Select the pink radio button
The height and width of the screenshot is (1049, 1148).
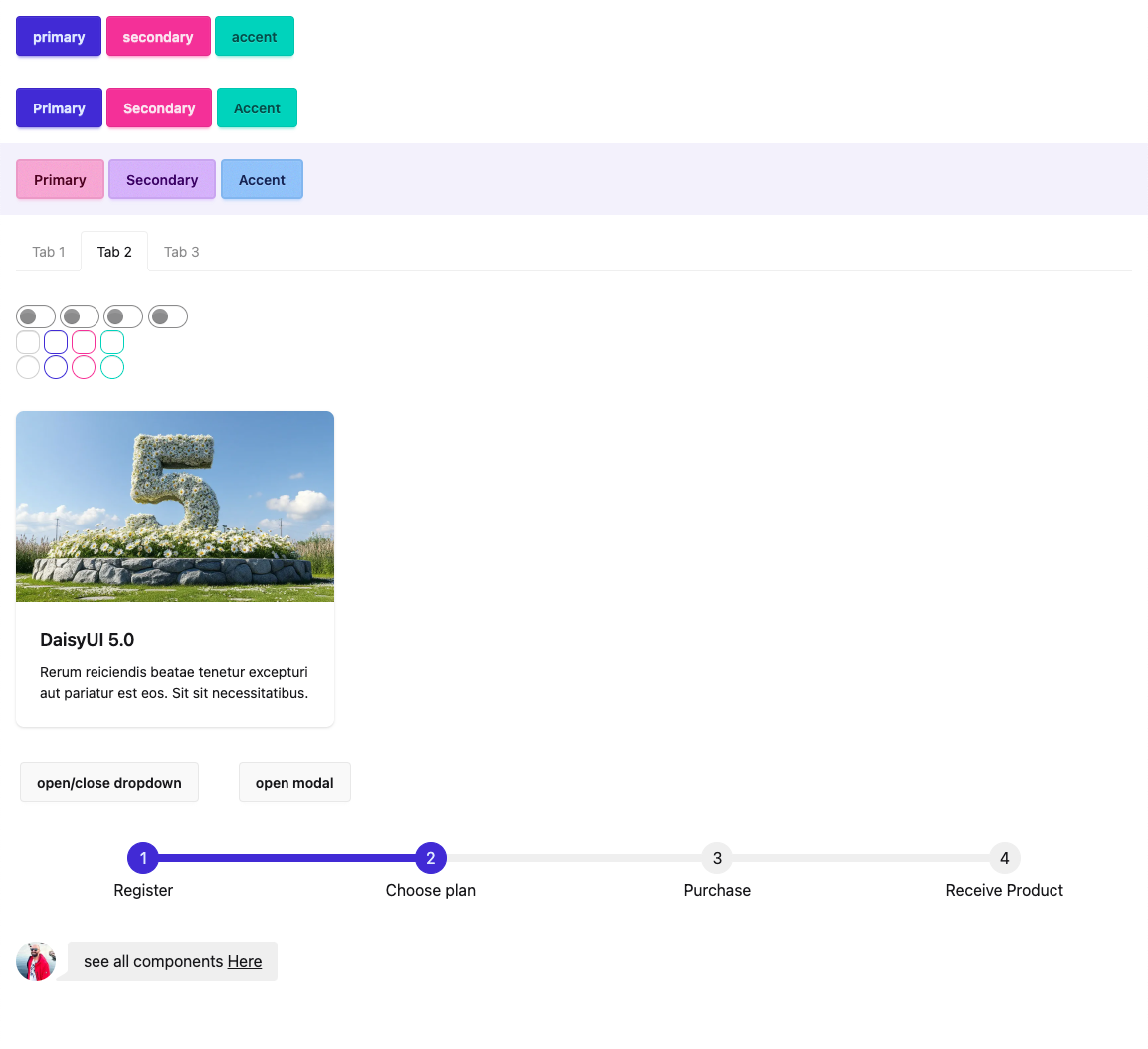[x=84, y=367]
